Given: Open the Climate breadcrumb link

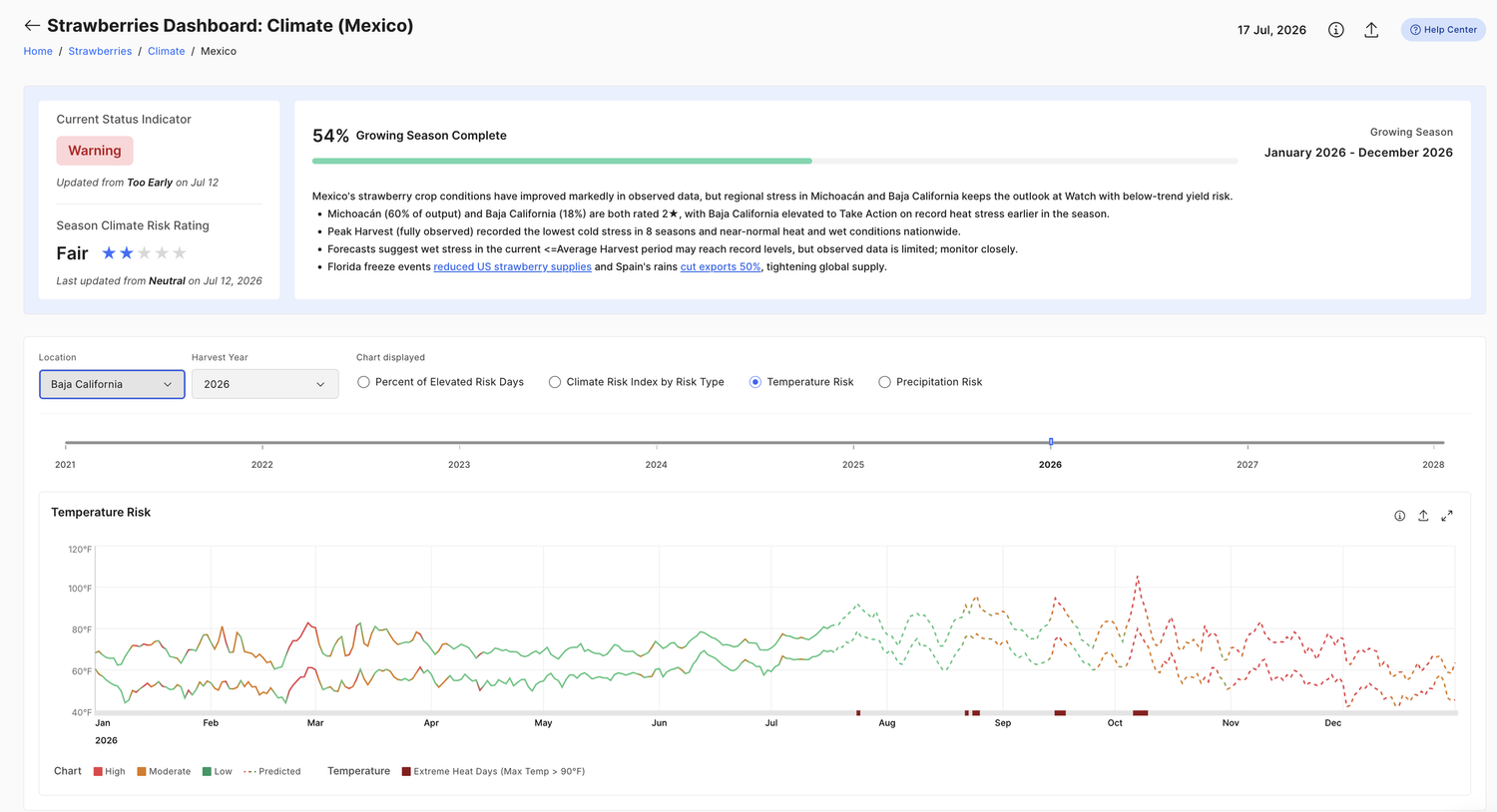Looking at the screenshot, I should (166, 51).
